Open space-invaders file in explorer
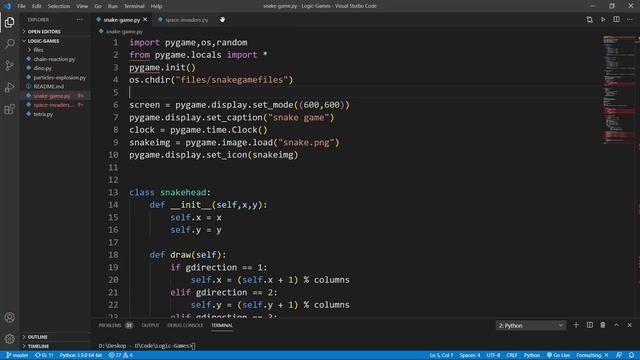The image size is (640, 360). [53, 105]
